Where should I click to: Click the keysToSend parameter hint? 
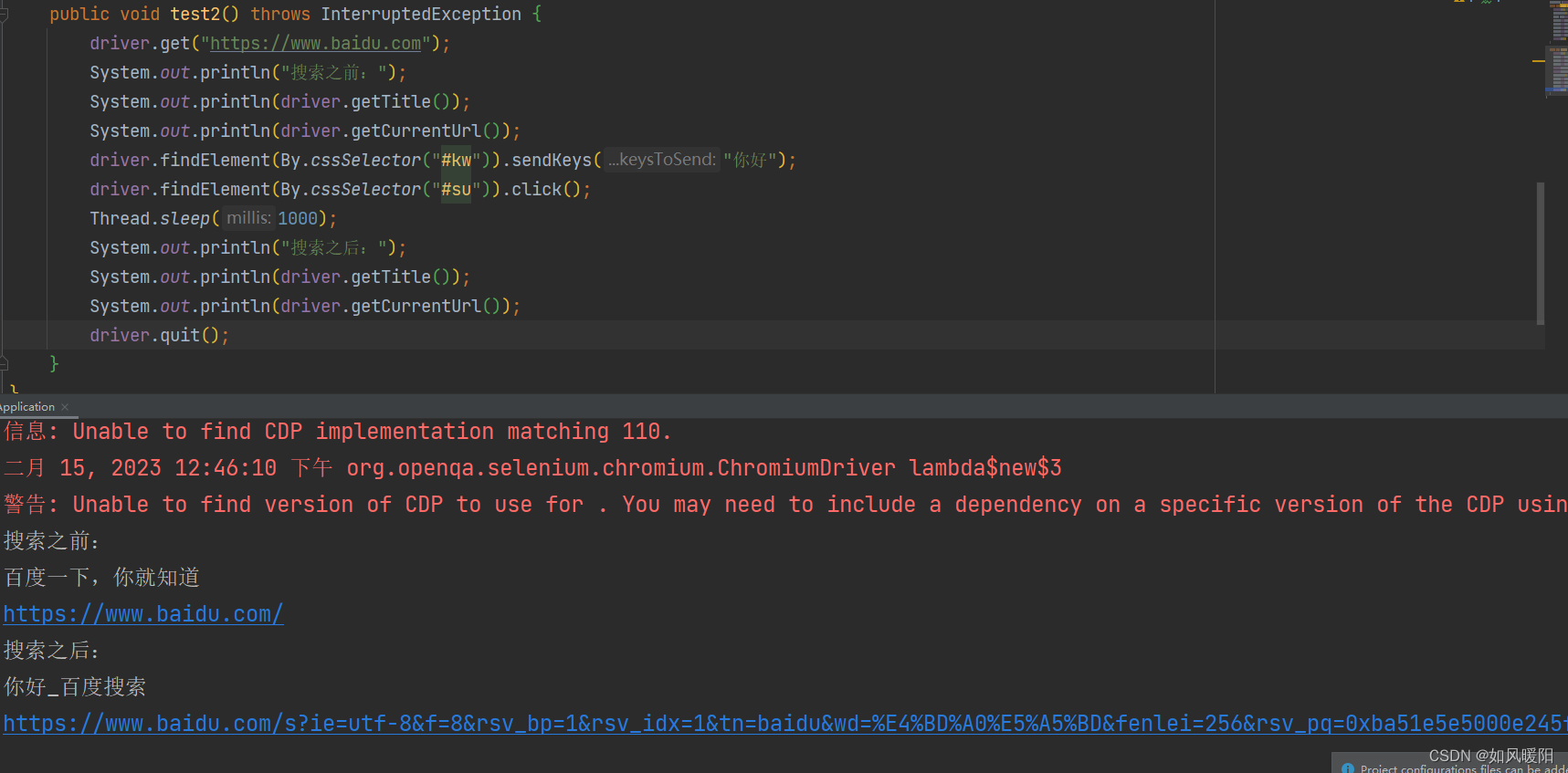(662, 160)
